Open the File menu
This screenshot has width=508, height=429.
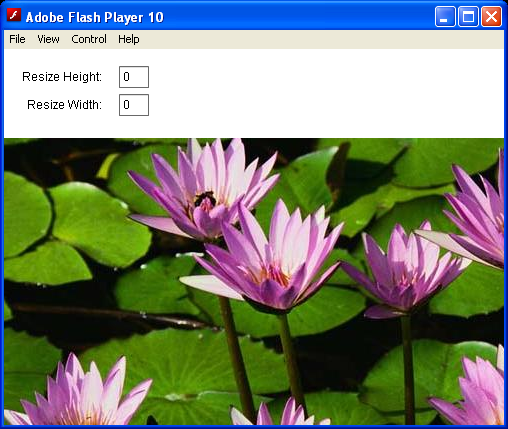click(x=17, y=39)
